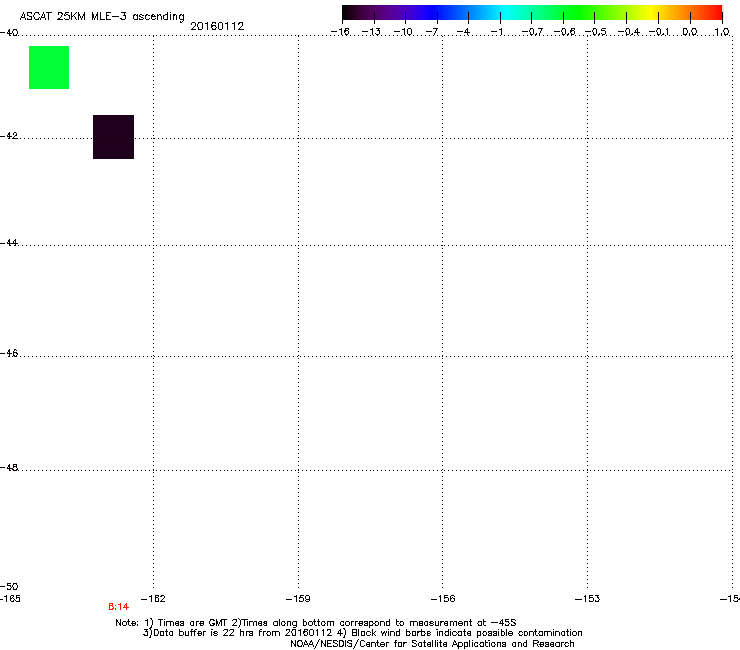740x650 pixels.
Task: Click the -42 latitude axis label
Action: pyautogui.click(x=9, y=136)
